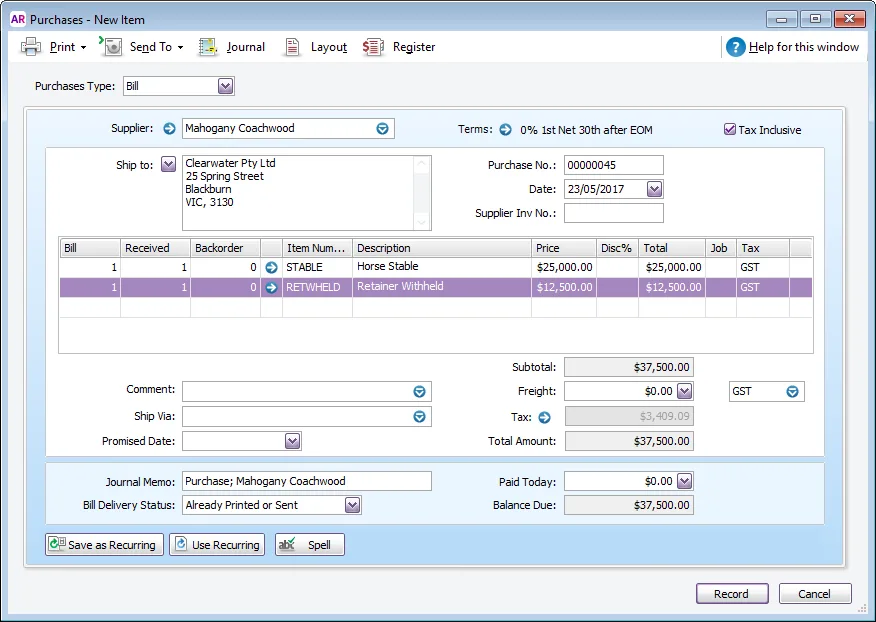
Task: Toggle the Tax Inclusive checkbox
Action: 730,130
